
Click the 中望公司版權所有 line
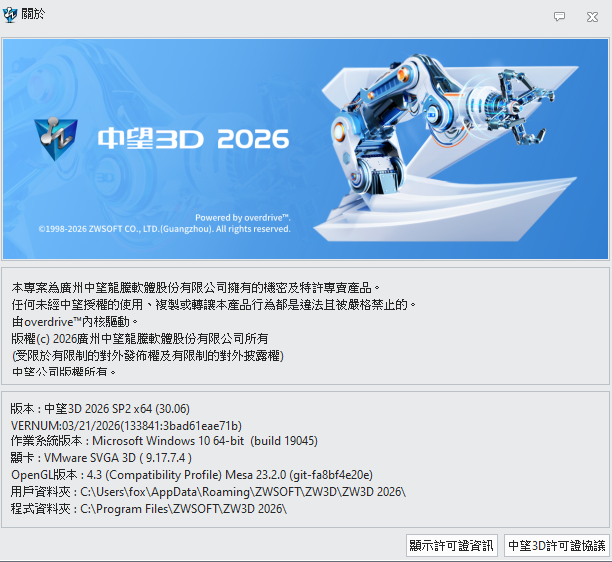click(x=64, y=372)
